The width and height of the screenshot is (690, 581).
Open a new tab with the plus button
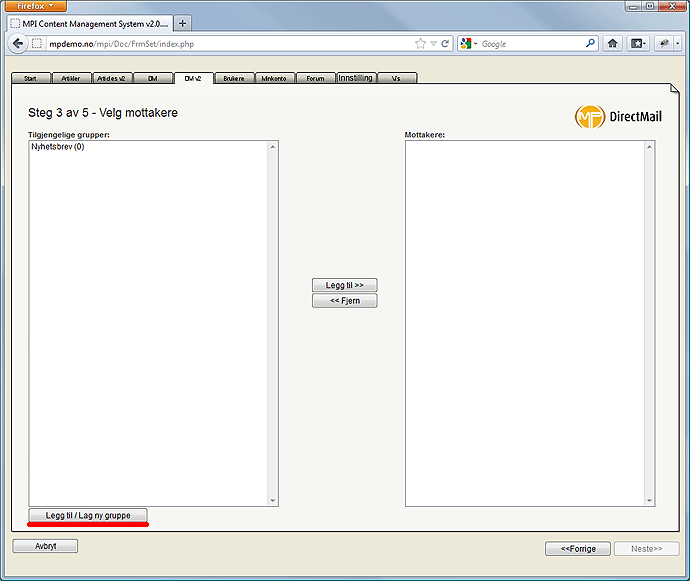(x=183, y=23)
